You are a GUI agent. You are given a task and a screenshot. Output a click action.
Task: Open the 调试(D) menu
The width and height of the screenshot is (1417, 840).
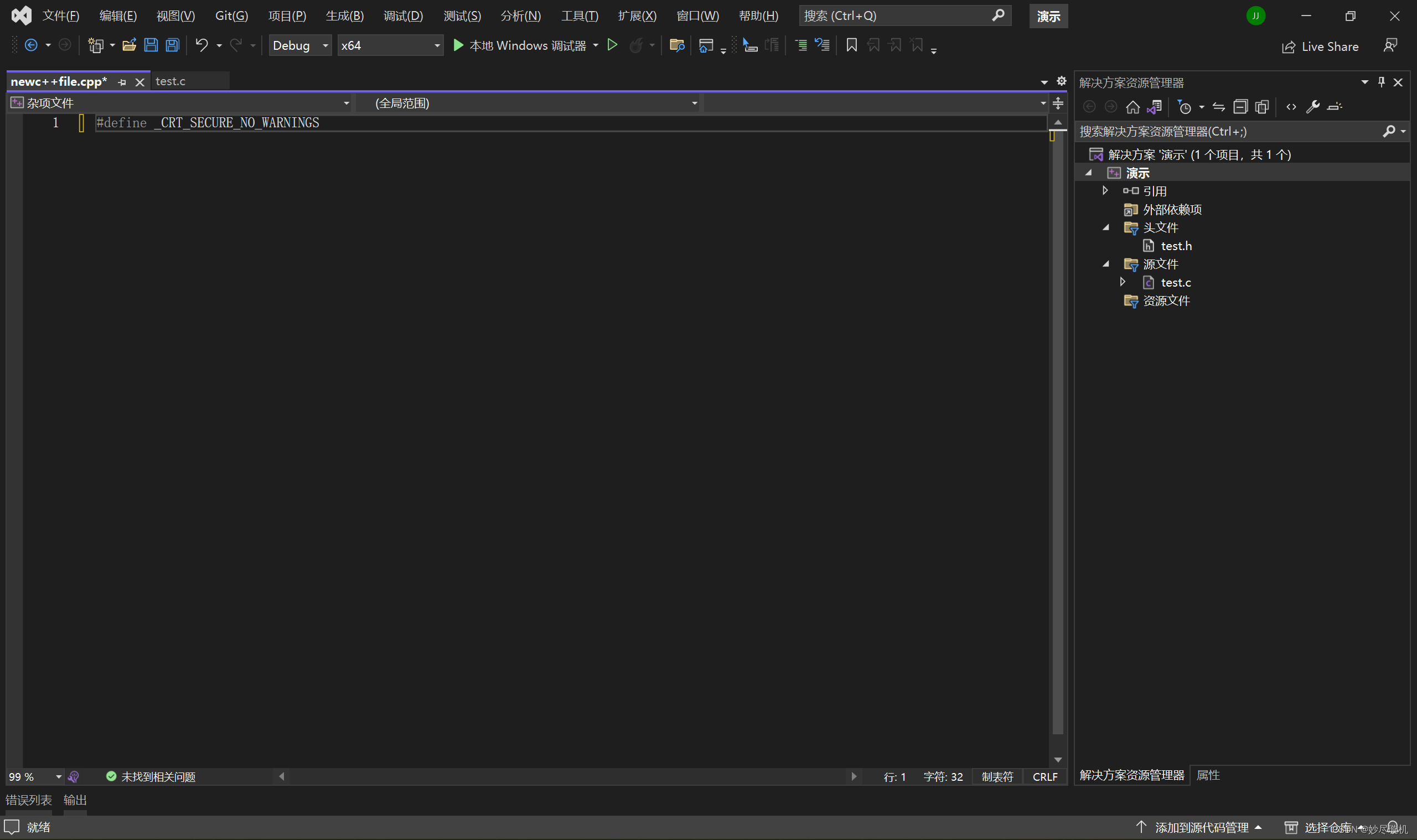[x=403, y=15]
